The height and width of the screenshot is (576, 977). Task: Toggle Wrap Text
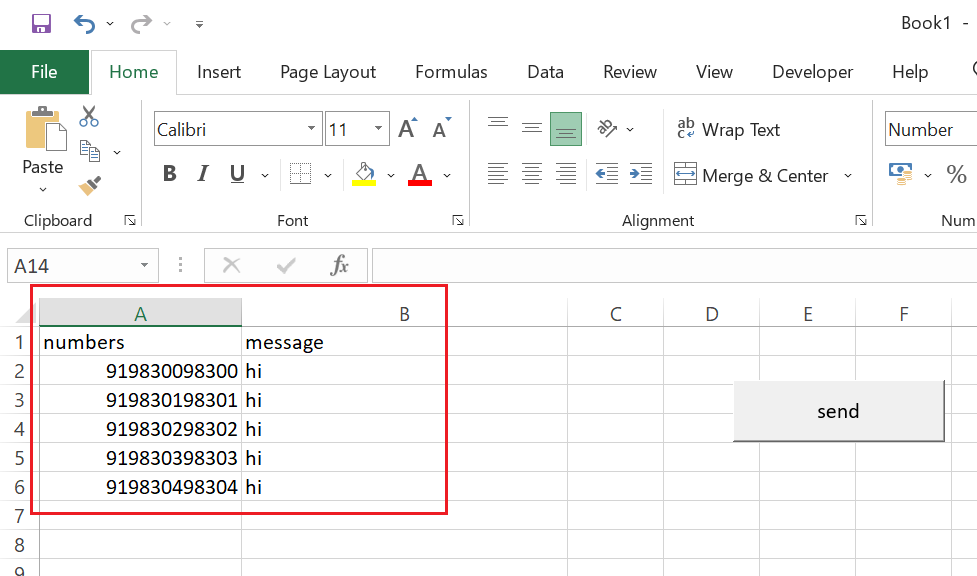click(728, 129)
